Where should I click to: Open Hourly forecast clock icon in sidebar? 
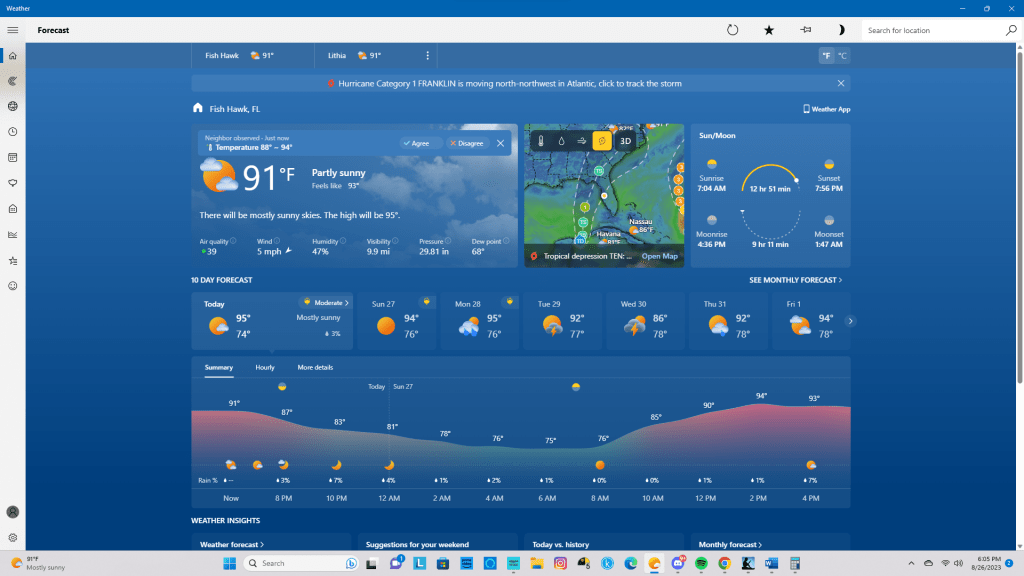pyautogui.click(x=12, y=132)
